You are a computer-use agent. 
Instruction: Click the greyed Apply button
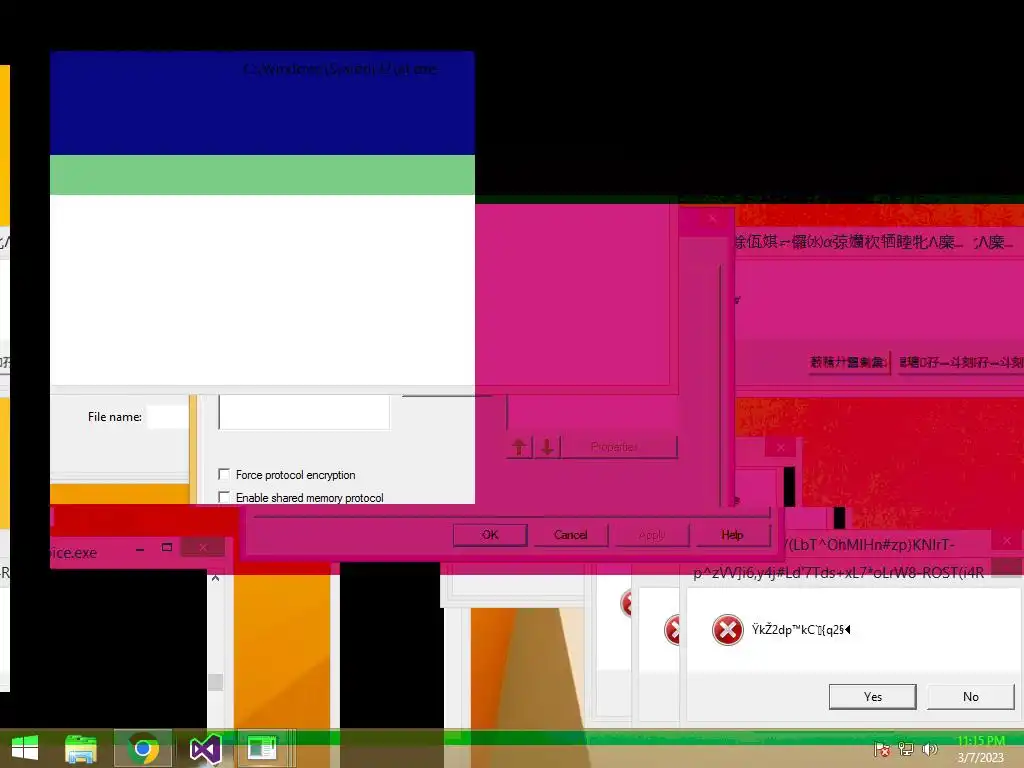652,535
